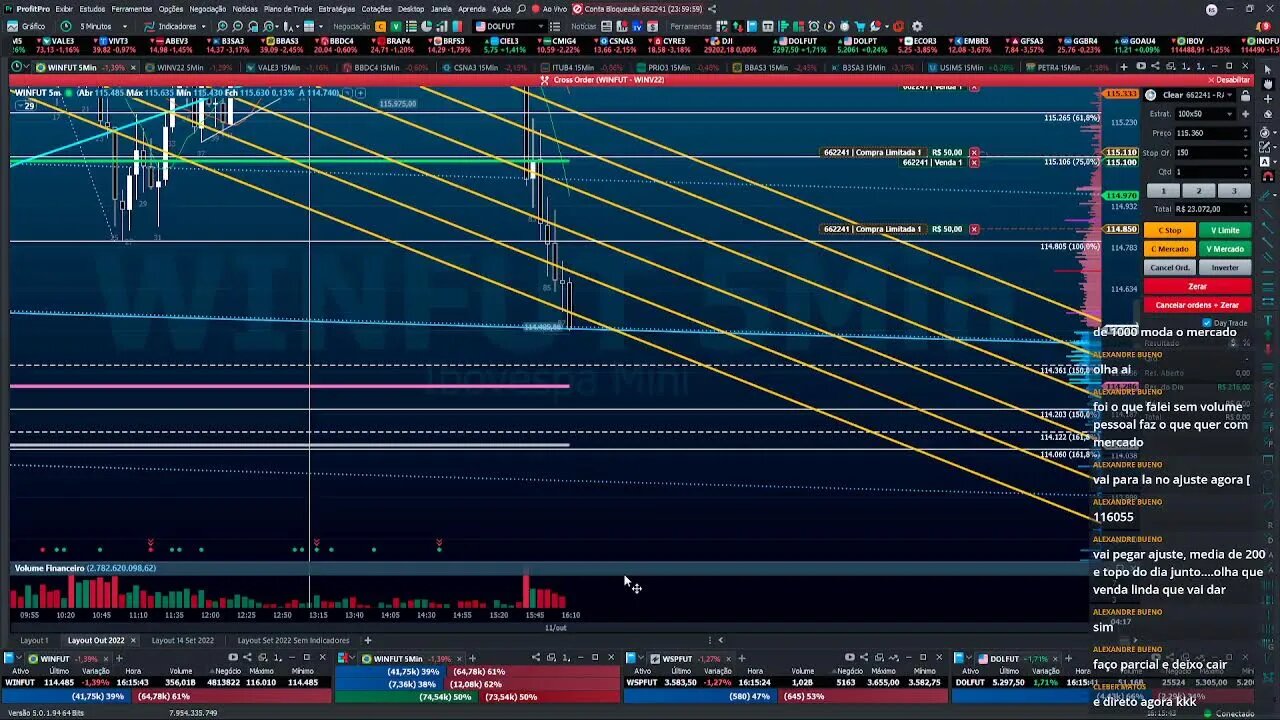Click the notification bell icon
The height and width of the screenshot is (720, 1280).
click(x=1262, y=26)
